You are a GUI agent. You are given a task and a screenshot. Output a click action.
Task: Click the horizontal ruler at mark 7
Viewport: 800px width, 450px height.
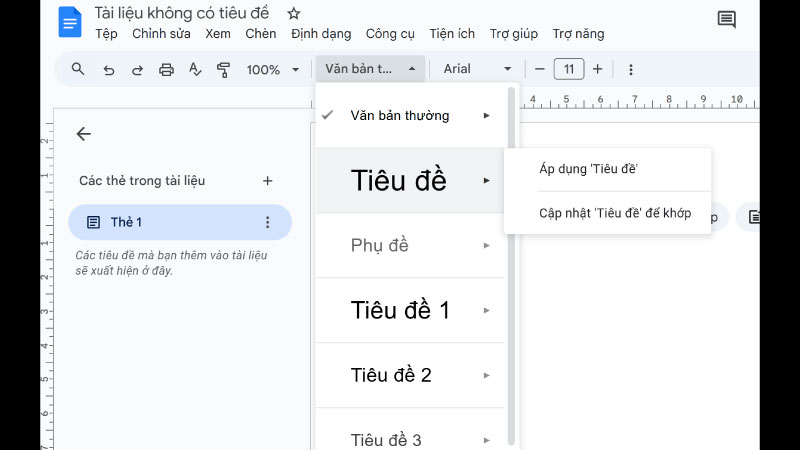[635, 99]
